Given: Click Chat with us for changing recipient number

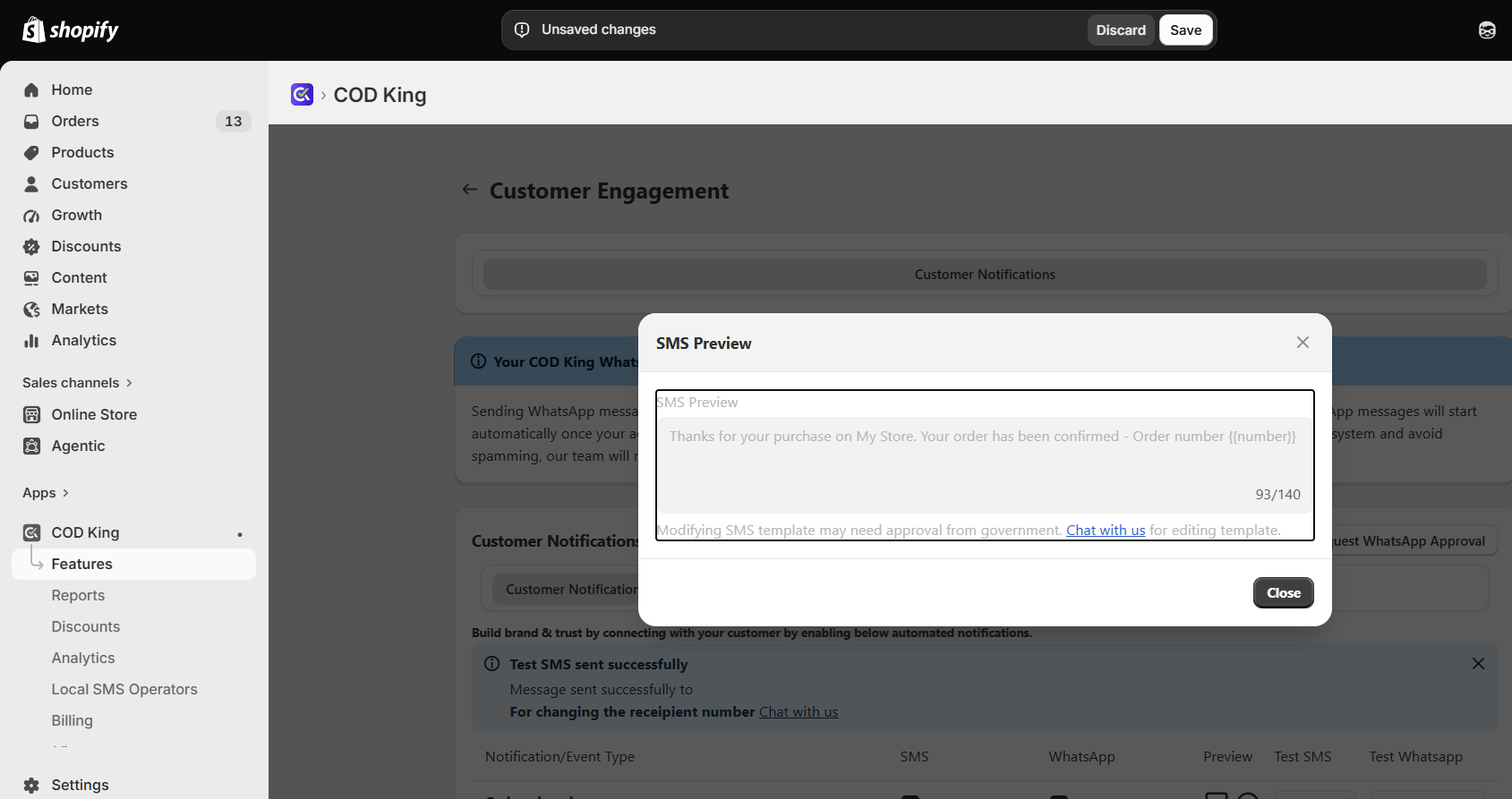Looking at the screenshot, I should coord(799,712).
